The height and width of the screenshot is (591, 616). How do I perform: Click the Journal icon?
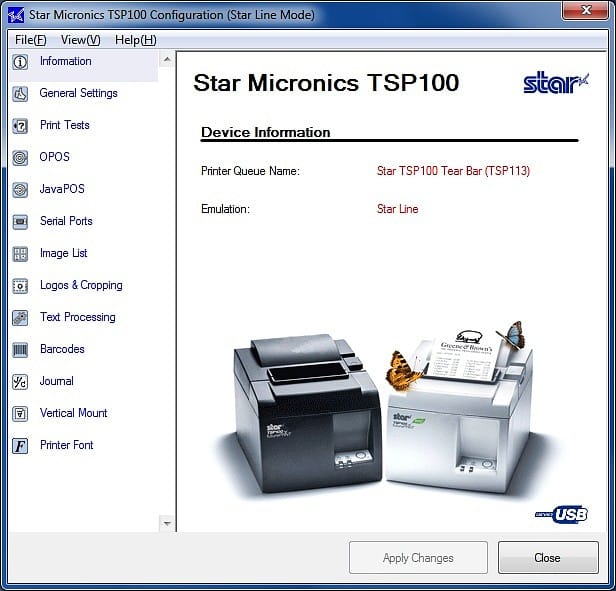click(x=20, y=382)
